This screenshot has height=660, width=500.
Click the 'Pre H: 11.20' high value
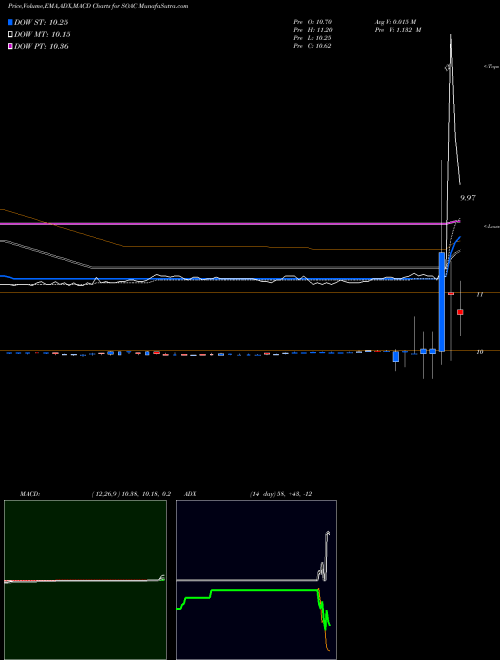click(x=312, y=30)
